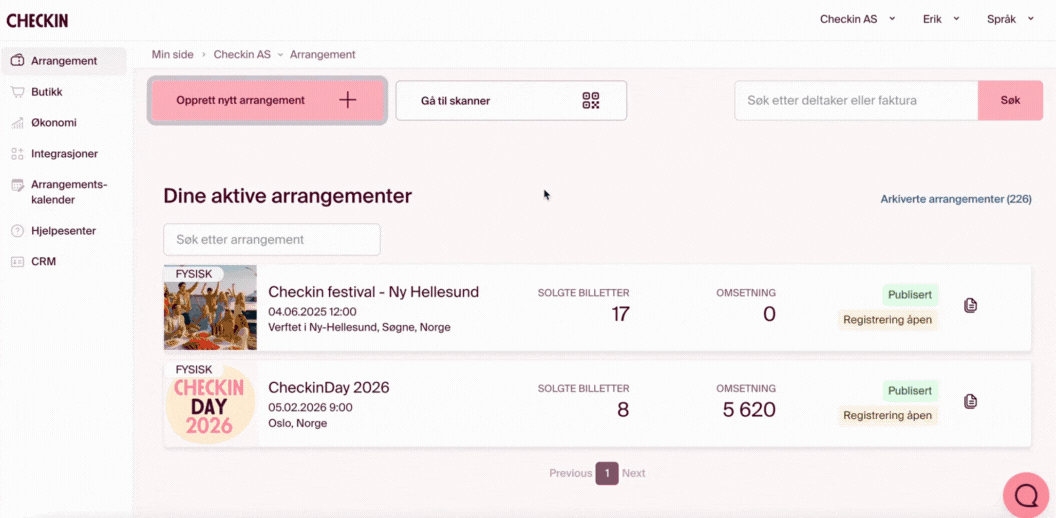Screen dimensions: 1056x518
Task: Copy the Checkin festival event via document icon
Action: pyautogui.click(x=970, y=305)
